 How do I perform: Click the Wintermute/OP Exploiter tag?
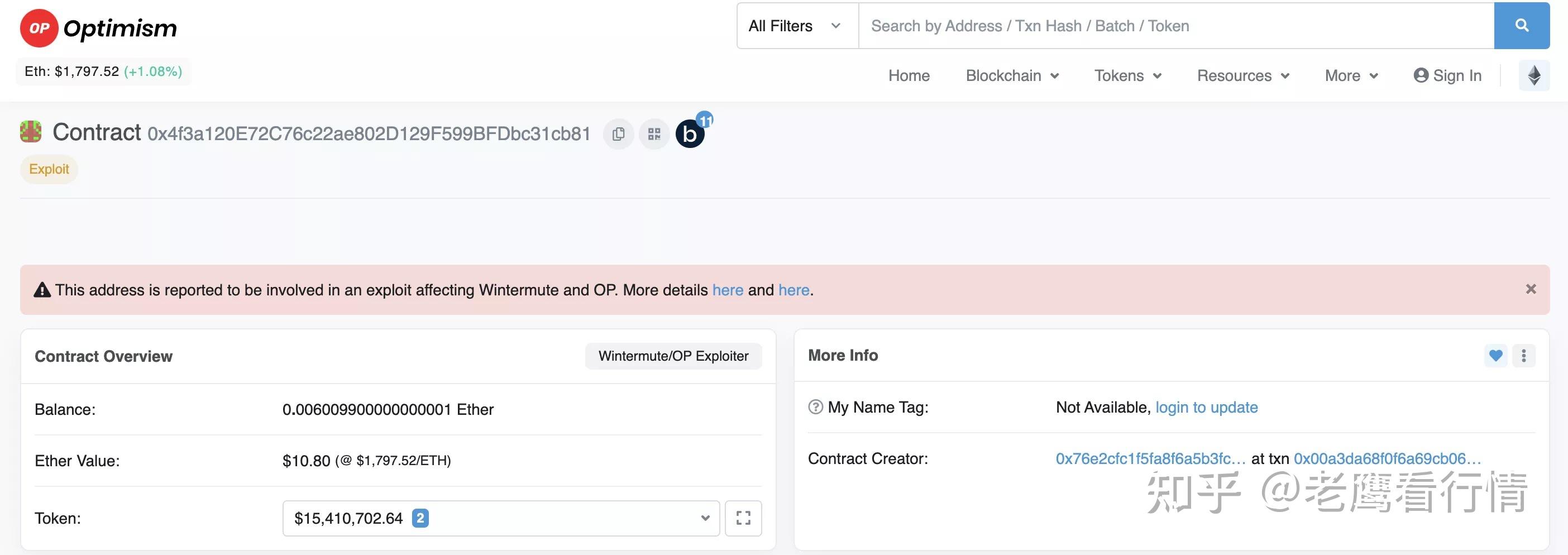[x=673, y=356]
